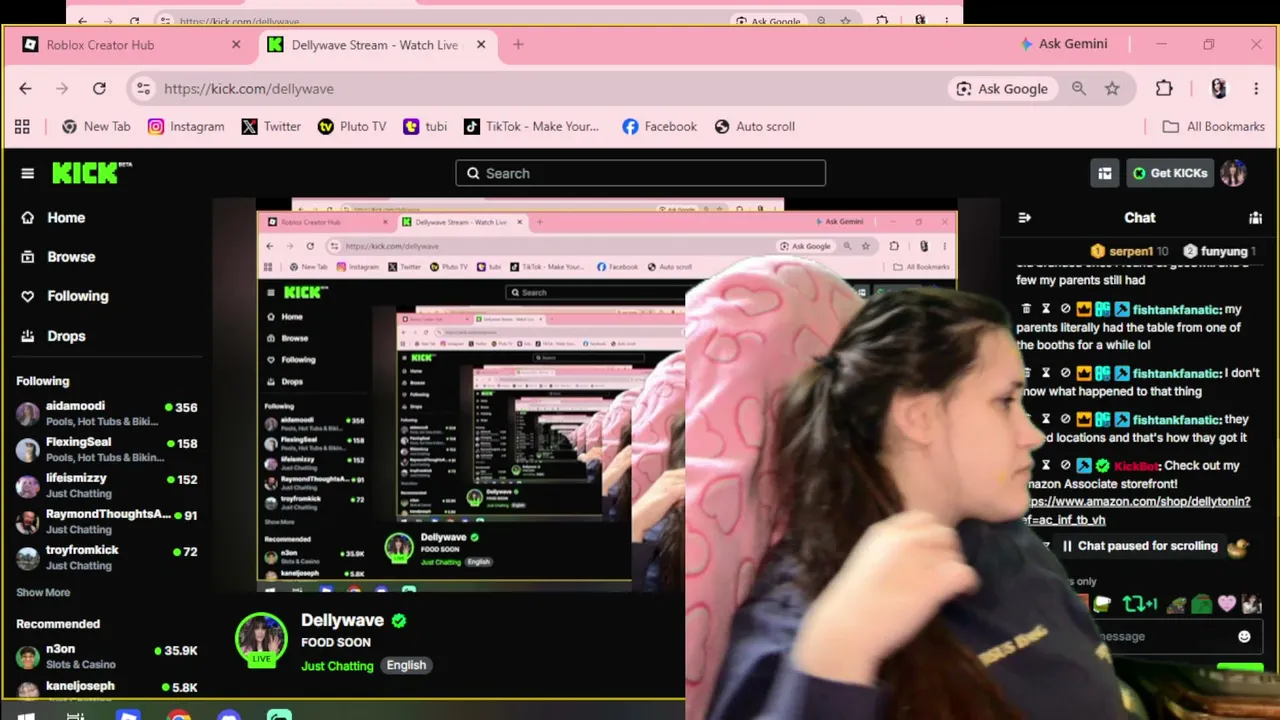Open the Kick sidebar hamburger menu

(x=27, y=173)
